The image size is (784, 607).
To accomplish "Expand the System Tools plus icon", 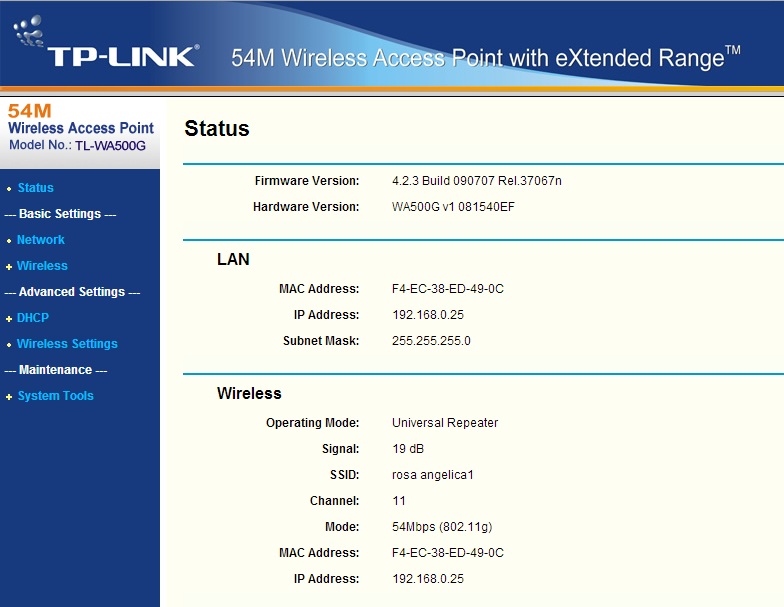I will (8, 397).
